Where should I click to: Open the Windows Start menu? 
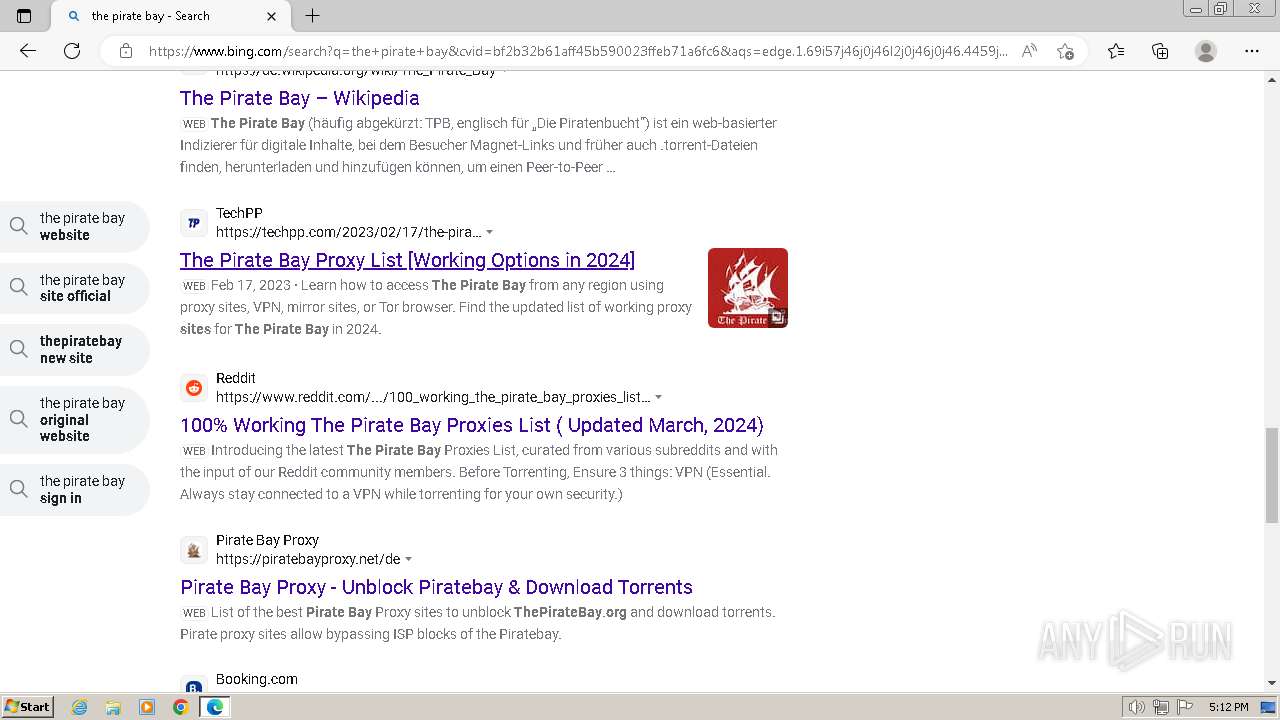[x=27, y=706]
